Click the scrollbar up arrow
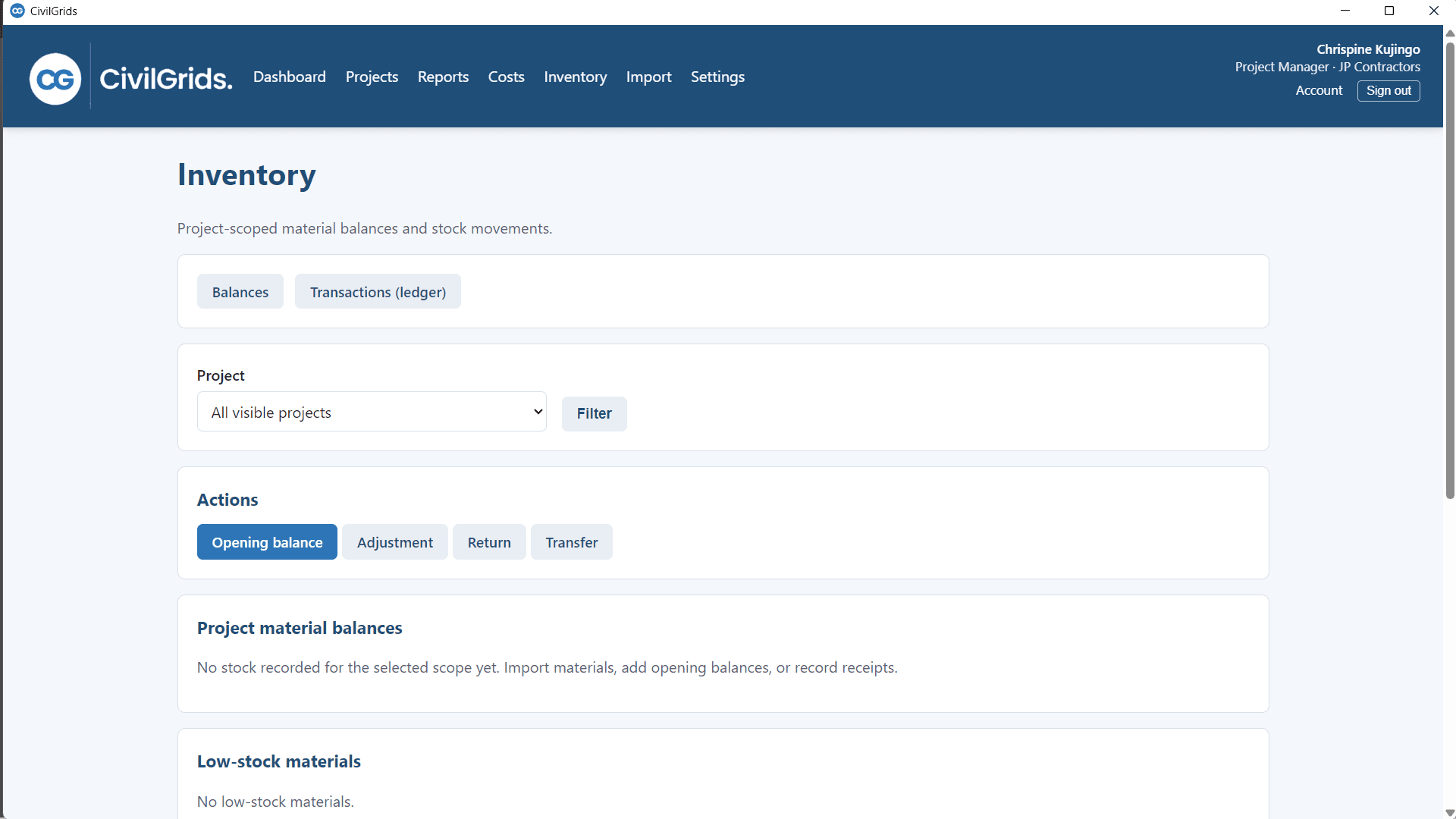The image size is (1456, 819). [x=1450, y=33]
